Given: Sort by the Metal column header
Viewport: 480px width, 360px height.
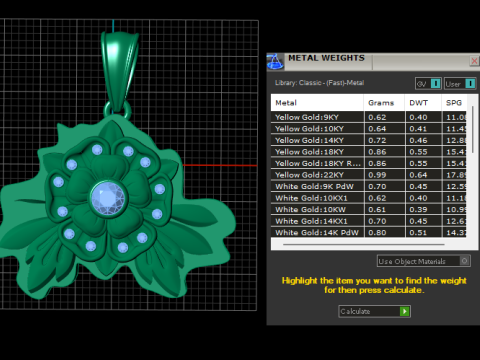Looking at the screenshot, I should coord(317,103).
